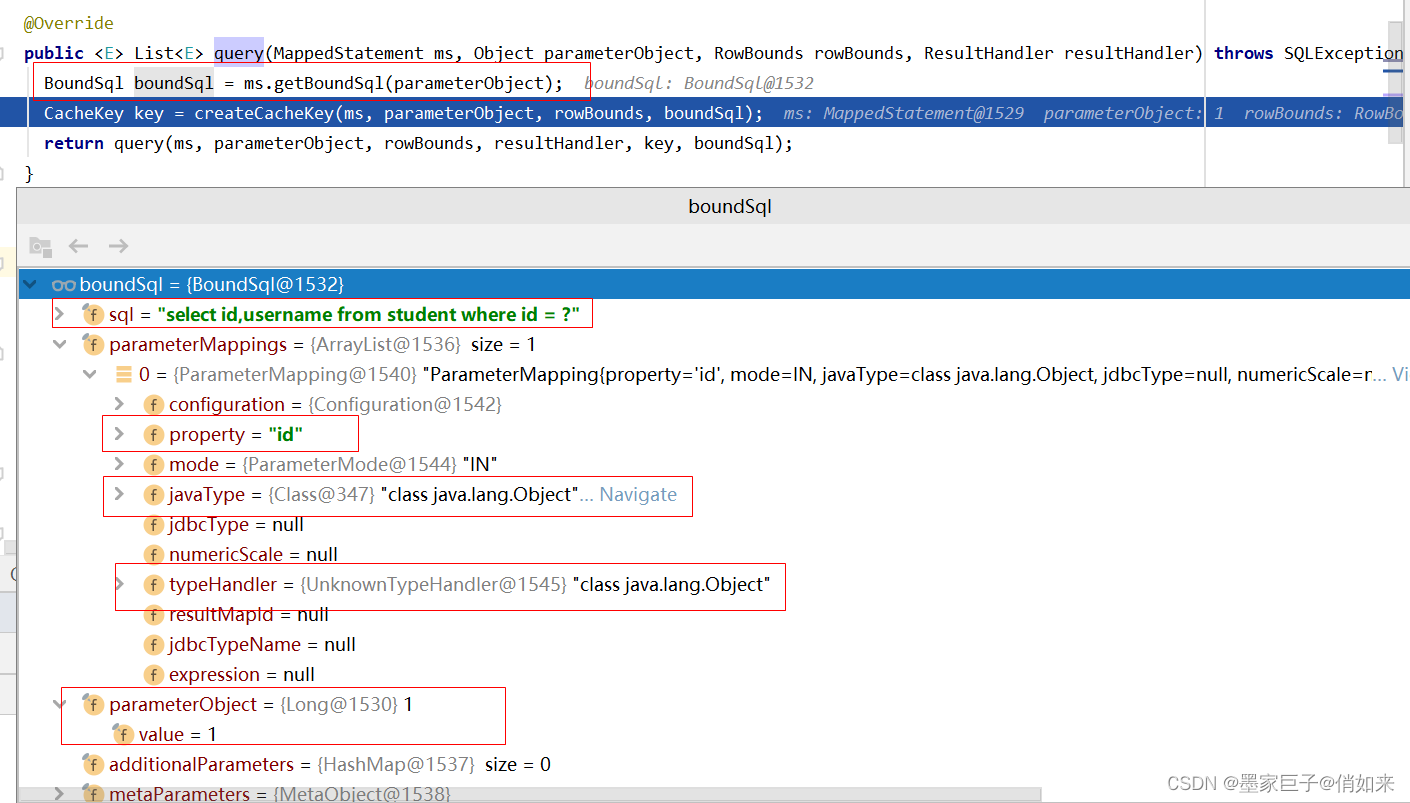Click the folder icon beside the back arrow
The image size is (1410, 803).
tap(40, 246)
